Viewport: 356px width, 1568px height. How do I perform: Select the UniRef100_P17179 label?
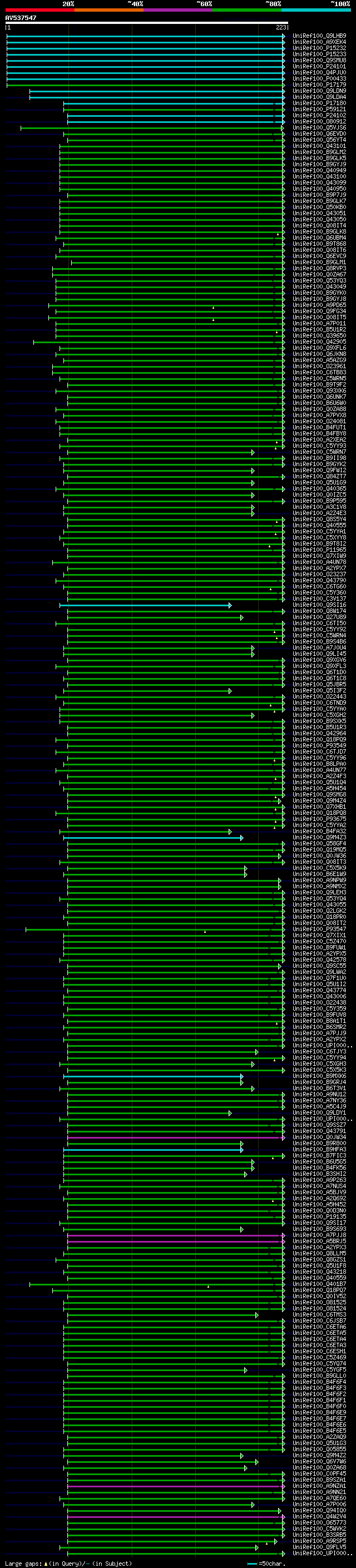click(319, 85)
